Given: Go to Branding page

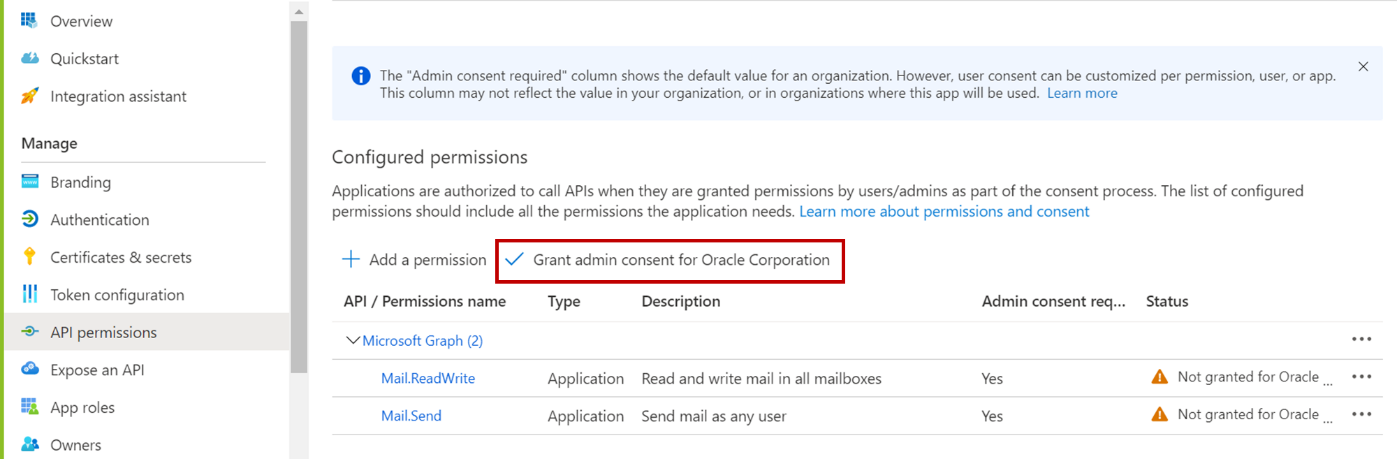Looking at the screenshot, I should pos(81,182).
